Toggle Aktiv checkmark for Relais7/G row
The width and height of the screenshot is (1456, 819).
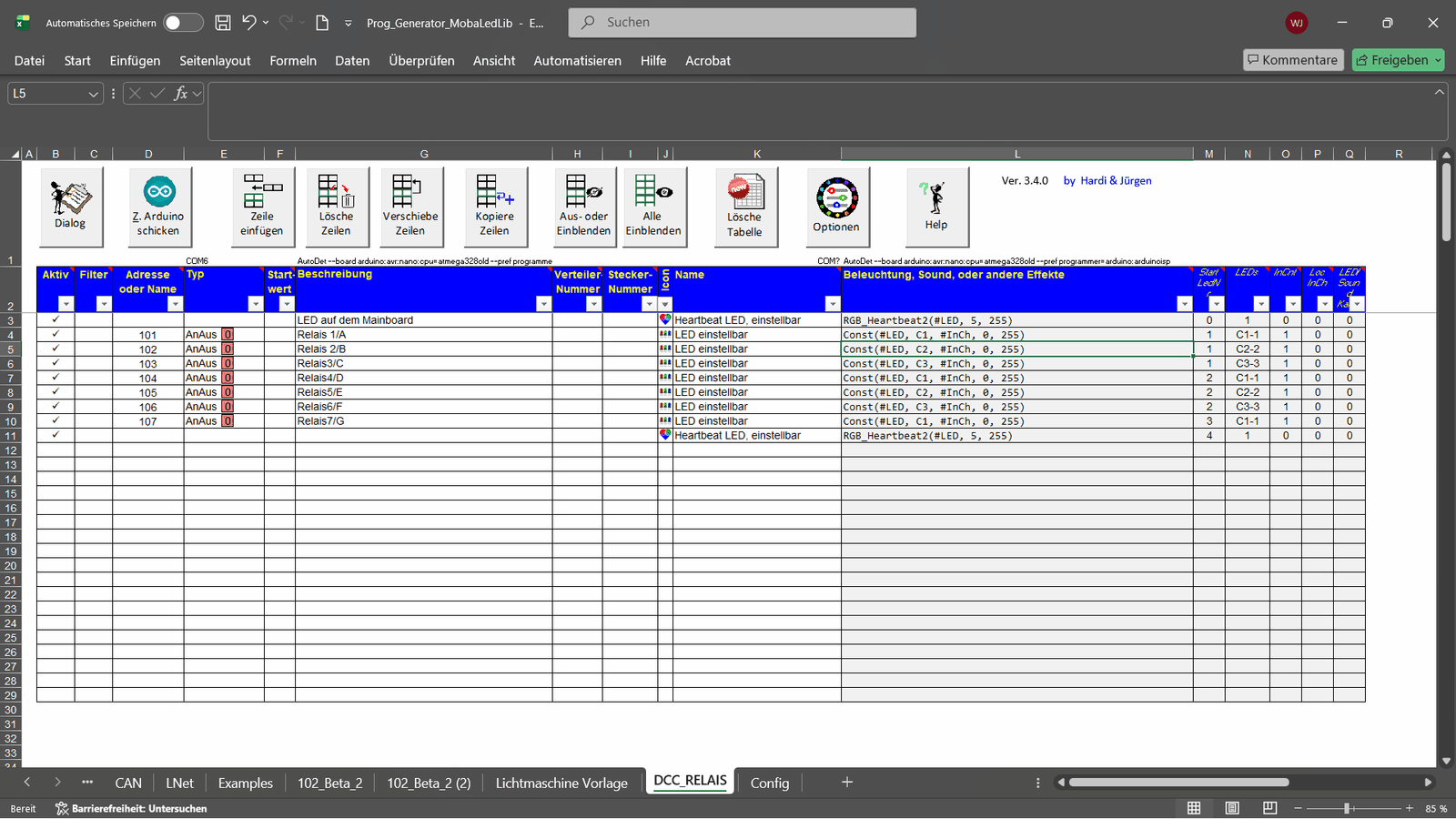(x=56, y=421)
